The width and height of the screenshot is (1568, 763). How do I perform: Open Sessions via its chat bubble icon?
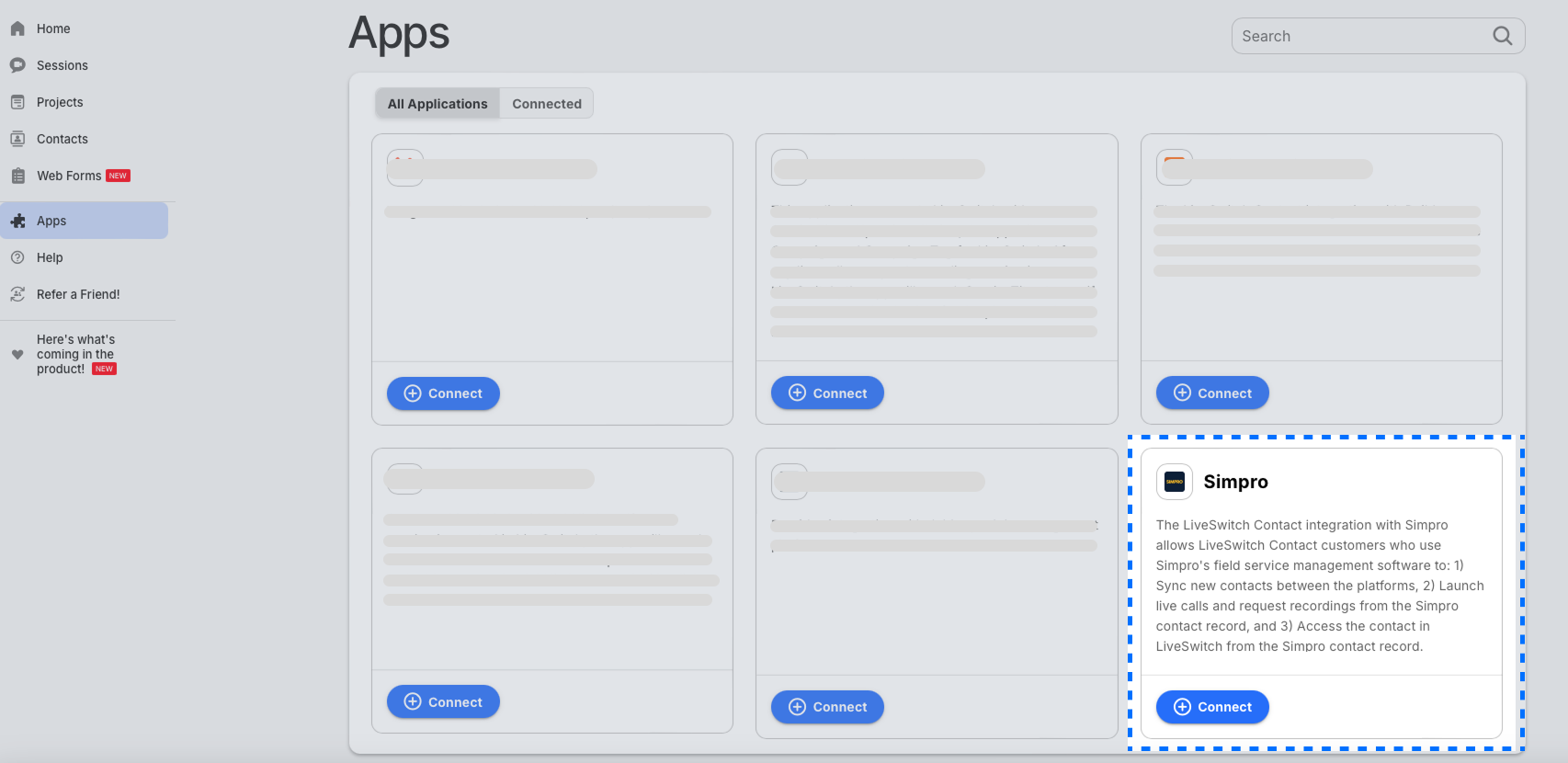(17, 65)
